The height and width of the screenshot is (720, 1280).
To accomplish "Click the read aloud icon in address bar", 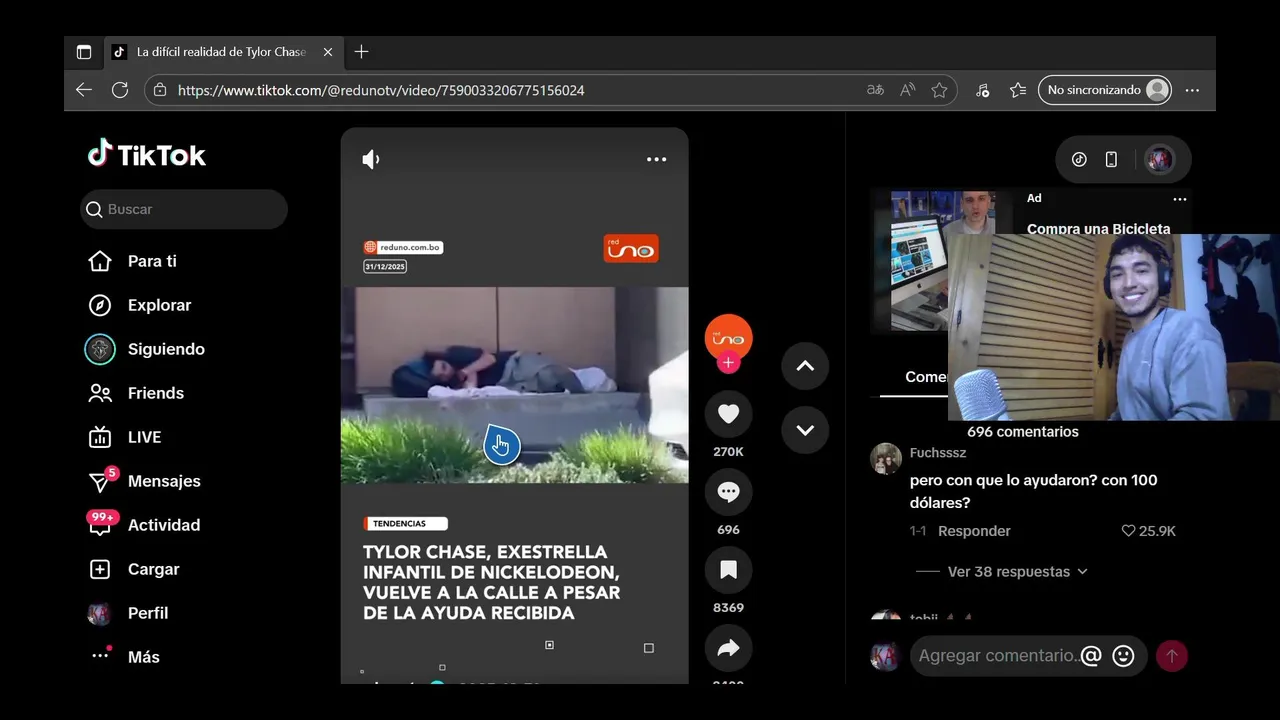I will point(907,90).
